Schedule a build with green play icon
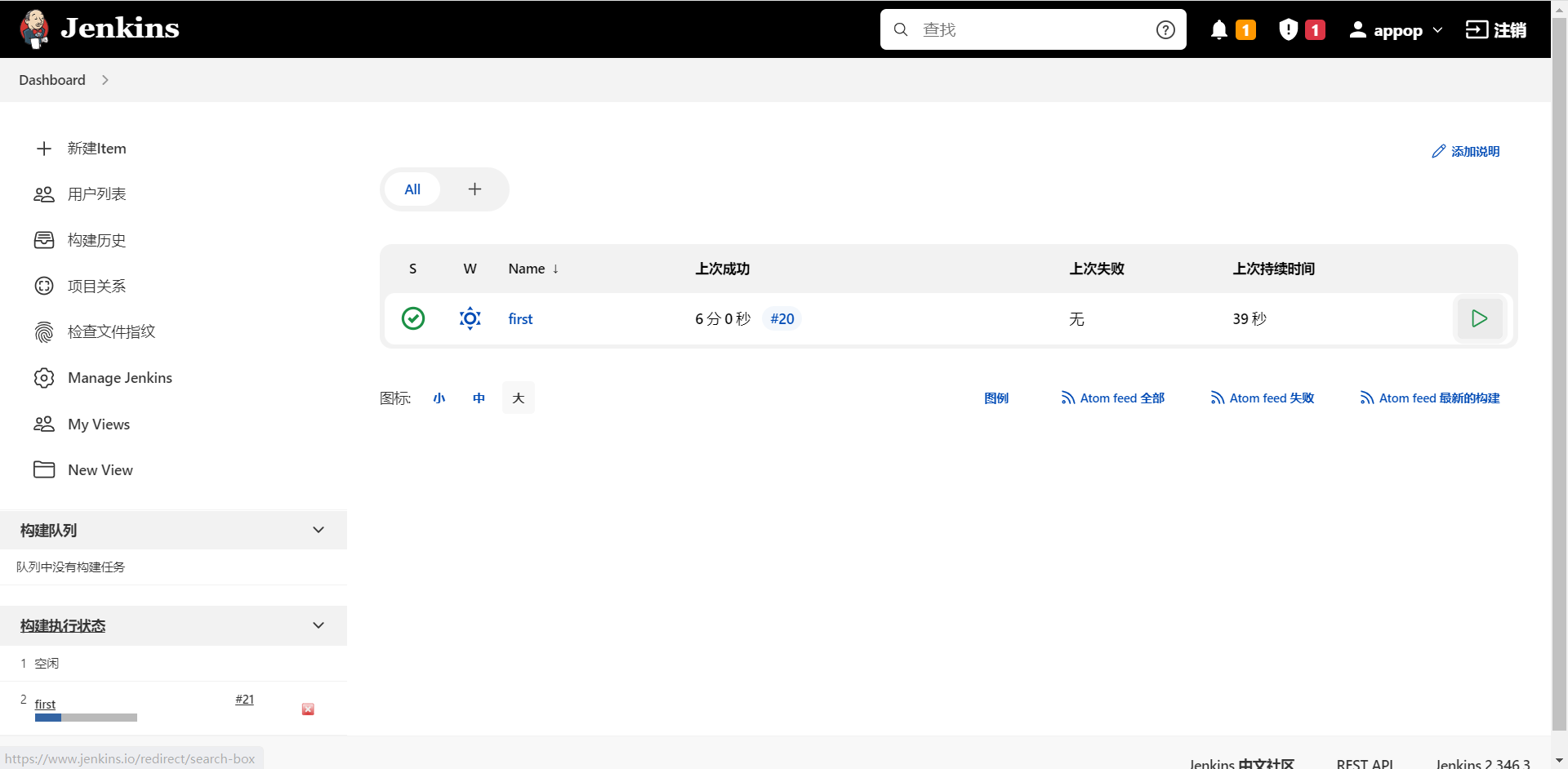 pyautogui.click(x=1479, y=318)
